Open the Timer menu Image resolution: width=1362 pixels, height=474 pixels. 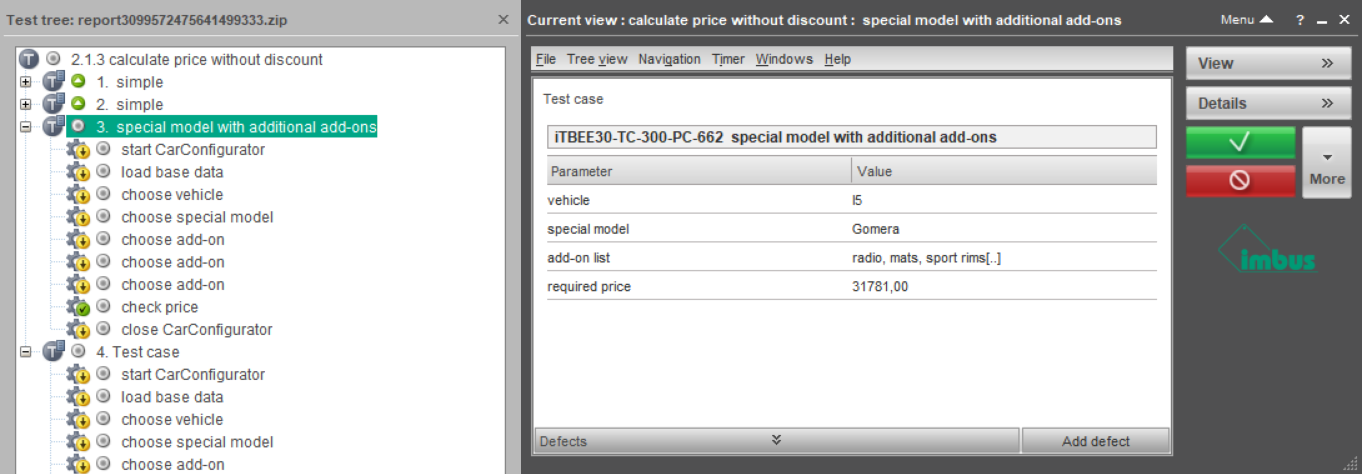(728, 59)
